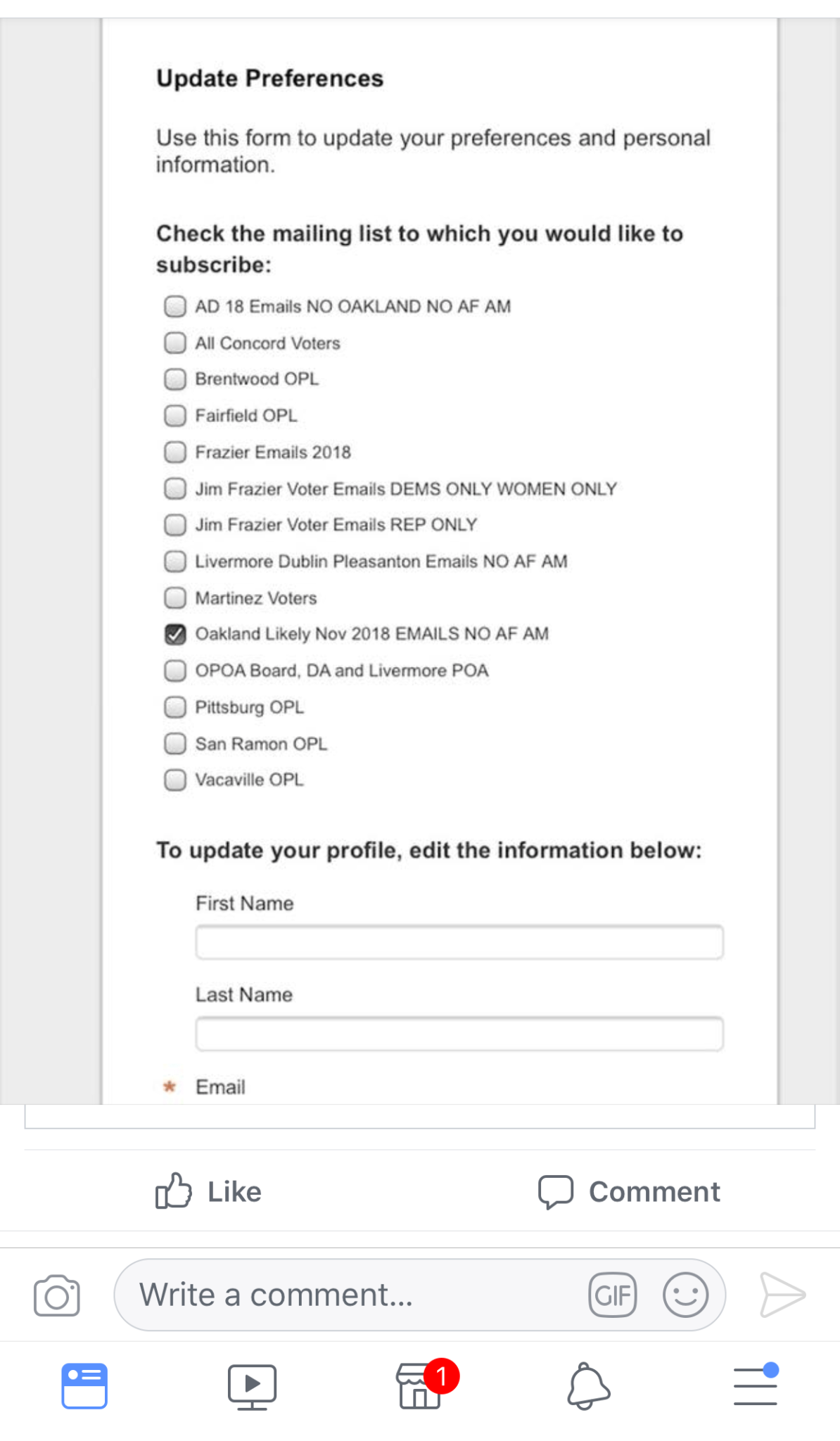This screenshot has width=840, height=1441.
Task: Click the Last Name field
Action: tap(459, 1034)
